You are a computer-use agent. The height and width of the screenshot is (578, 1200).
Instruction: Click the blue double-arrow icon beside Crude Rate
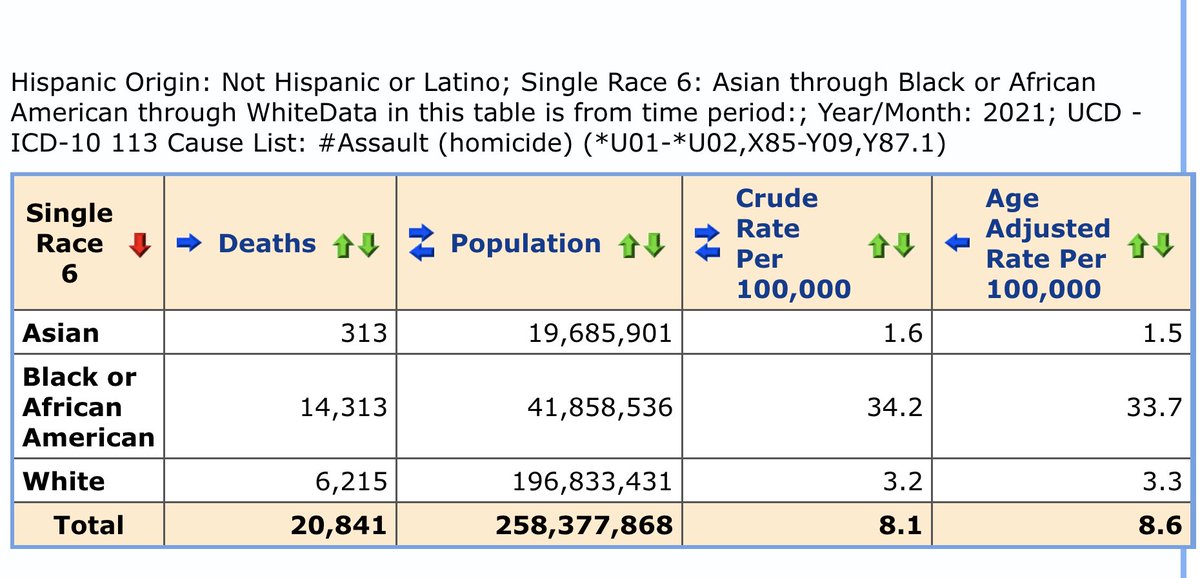click(x=706, y=241)
